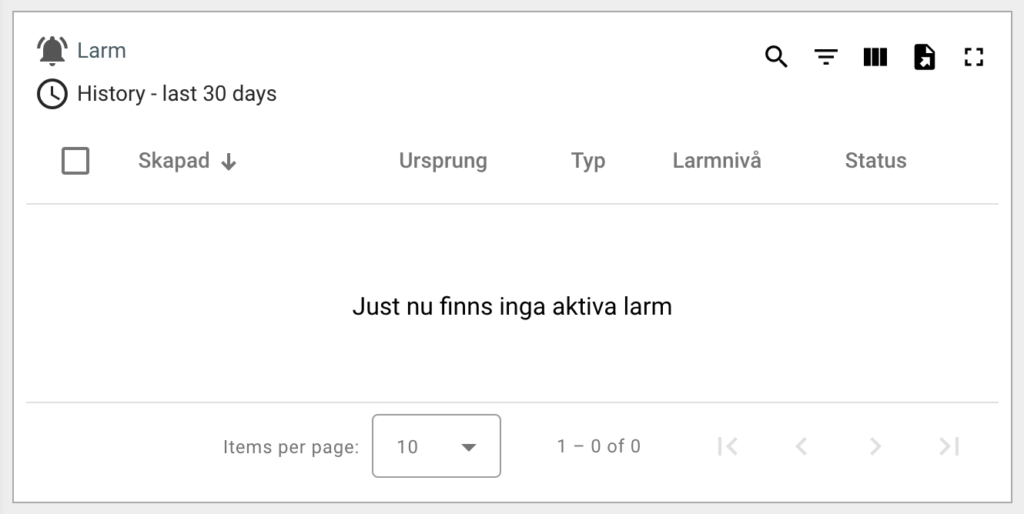Go to the previous page
This screenshot has width=1024, height=514.
(801, 446)
